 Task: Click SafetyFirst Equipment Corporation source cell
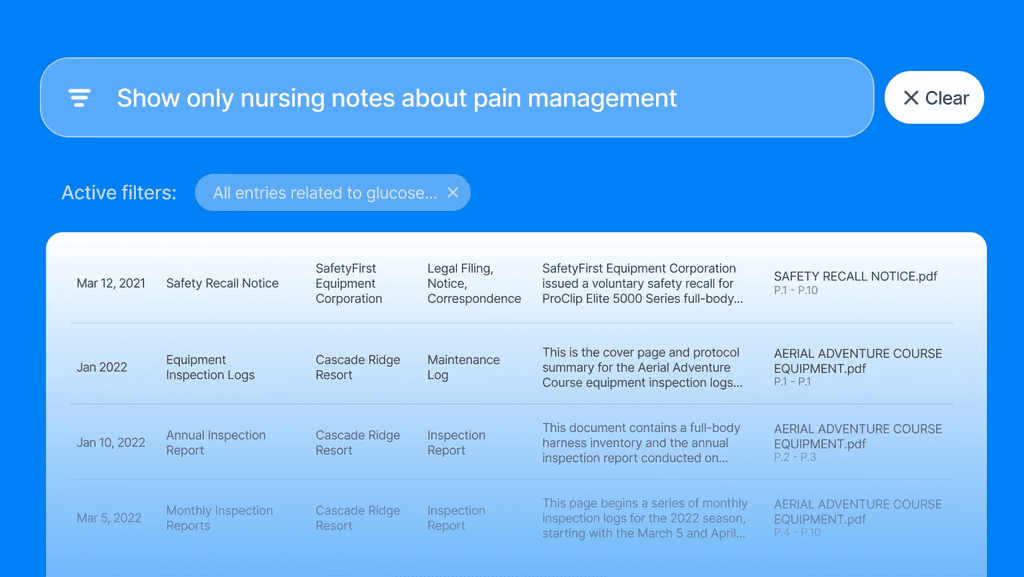[349, 283]
